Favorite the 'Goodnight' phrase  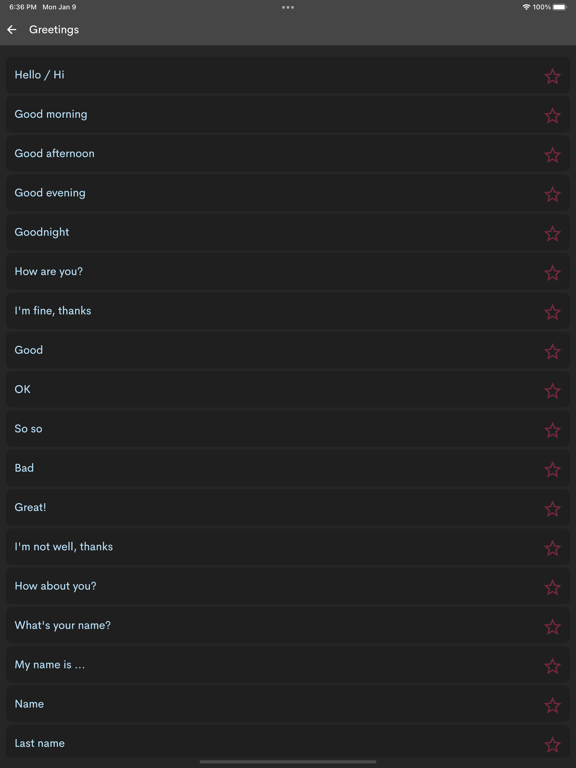(552, 234)
